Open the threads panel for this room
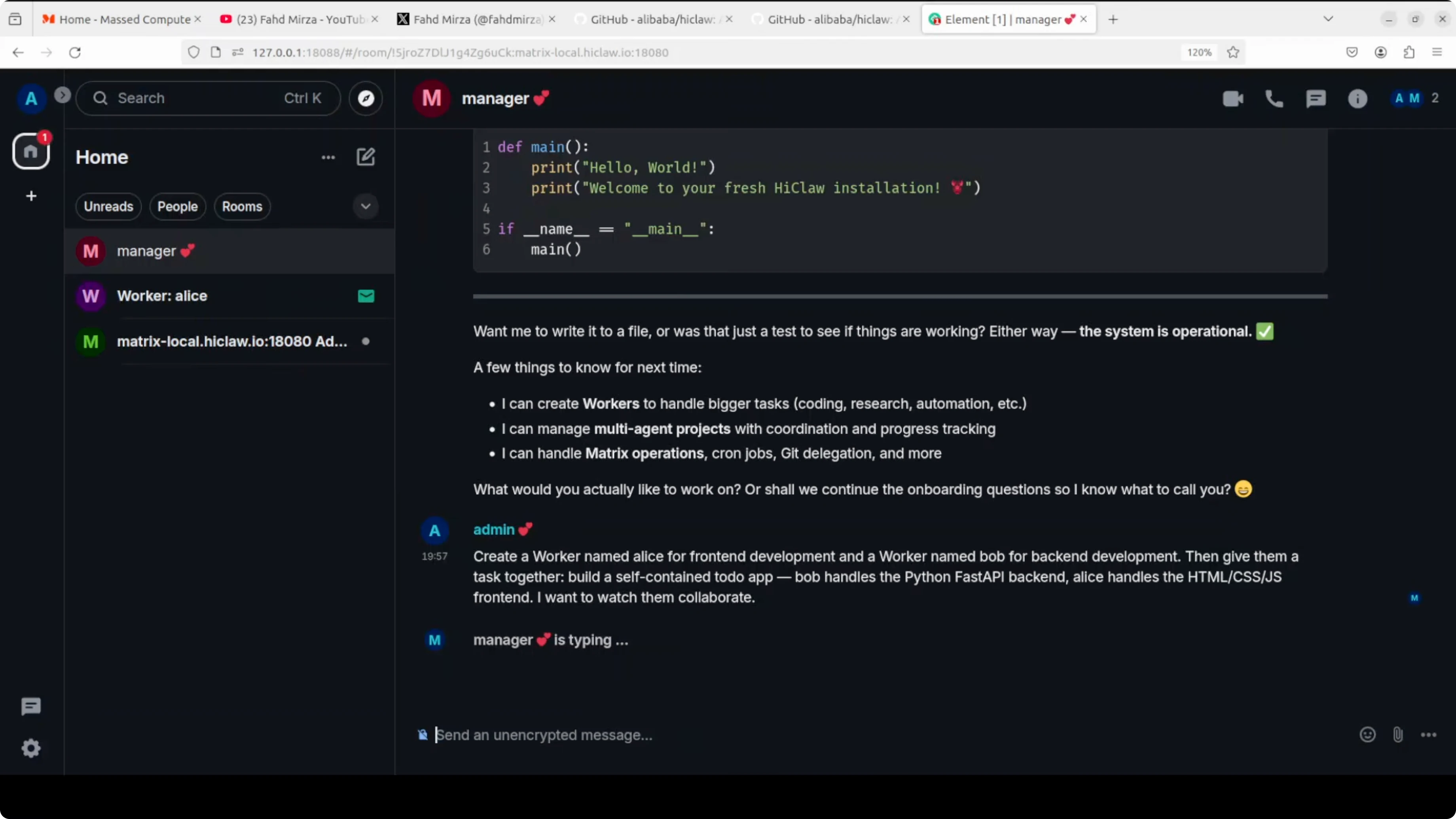This screenshot has width=1456, height=819. click(x=1316, y=99)
